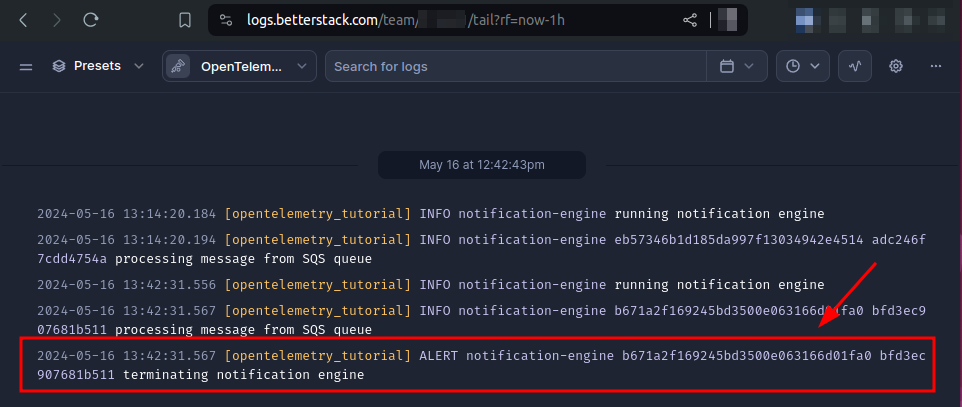The image size is (962, 407).
Task: Toggle the live tail activity icon
Action: click(x=855, y=66)
